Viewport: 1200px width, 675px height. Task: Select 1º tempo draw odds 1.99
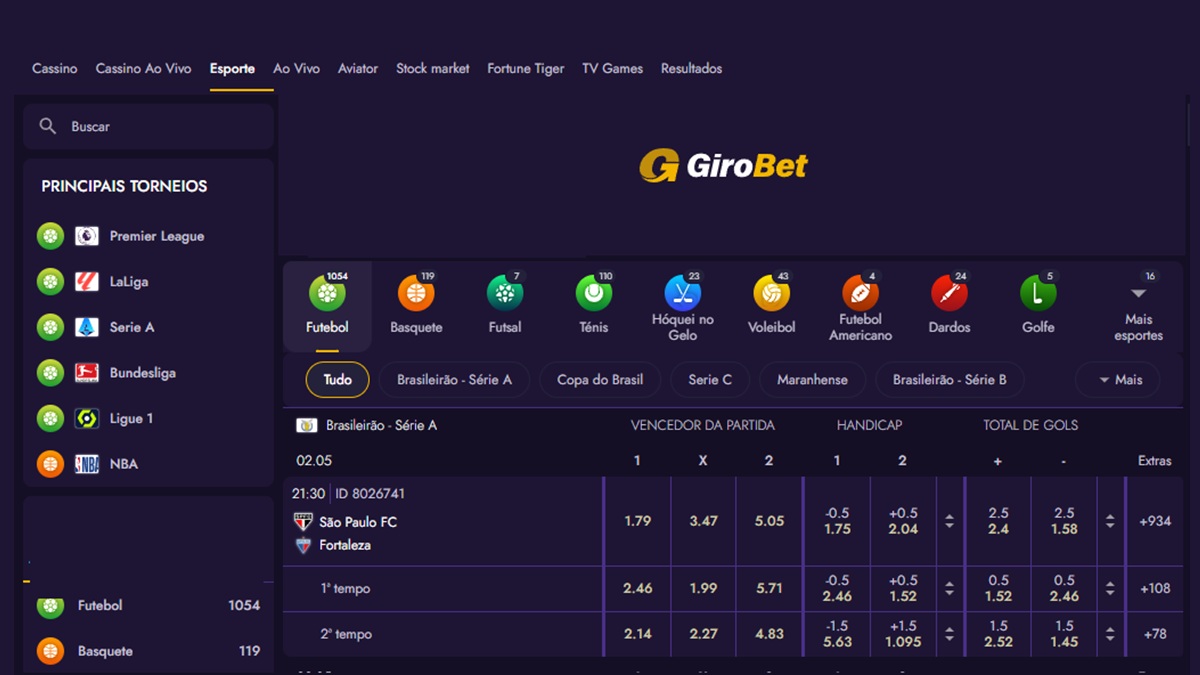pyautogui.click(x=703, y=589)
